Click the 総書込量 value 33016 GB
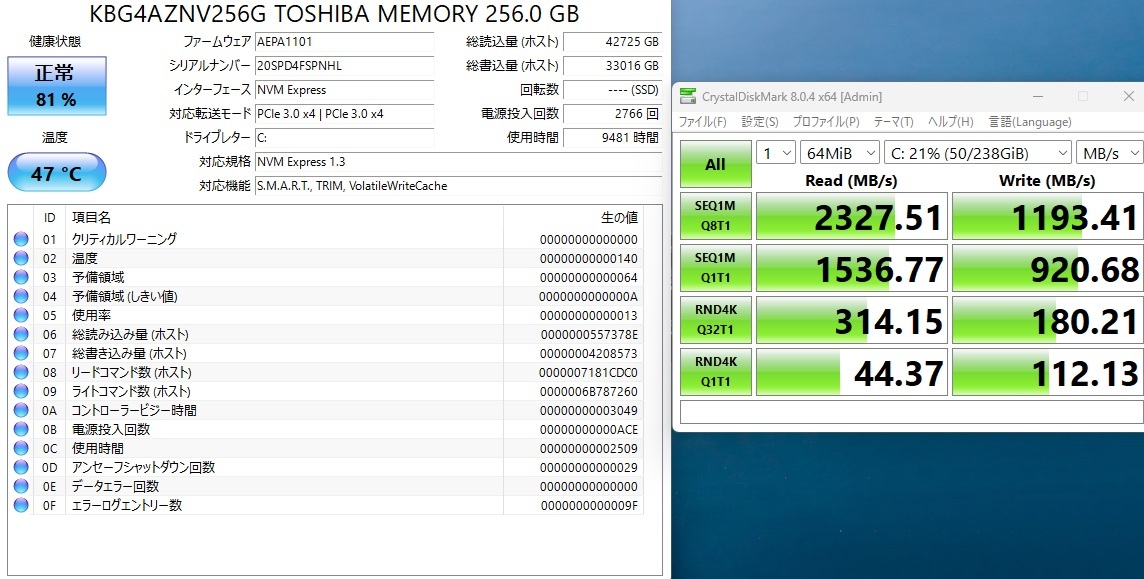Image resolution: width=1144 pixels, height=579 pixels. 613,66
